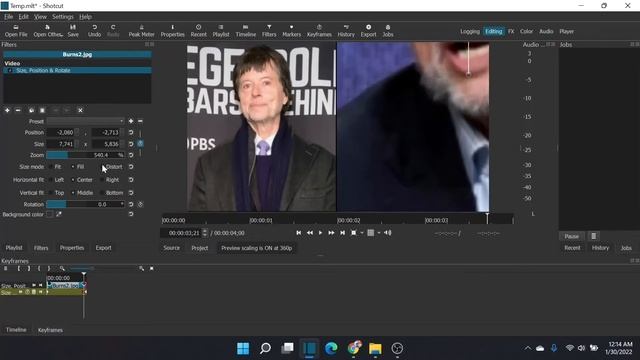The height and width of the screenshot is (360, 640).
Task: Toggle the keyframes stopwatch for Size
Action: click(x=140, y=144)
